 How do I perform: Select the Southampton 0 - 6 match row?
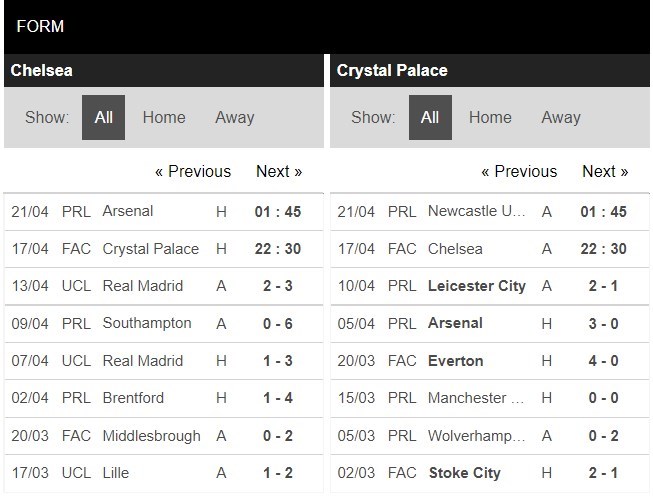pos(164,324)
